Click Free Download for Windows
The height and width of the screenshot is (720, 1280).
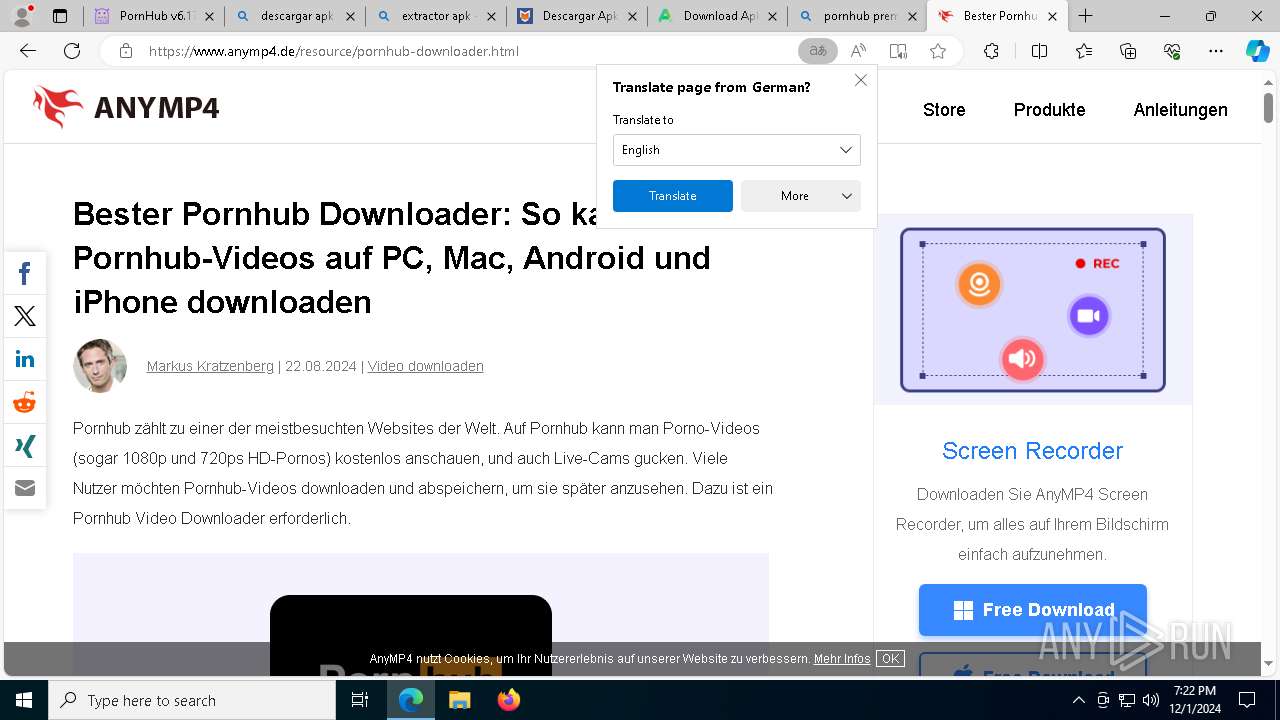[x=1033, y=610]
